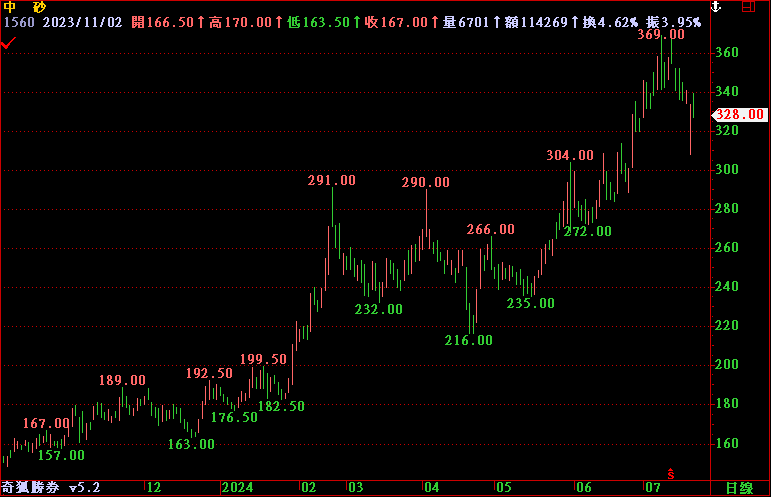Click the 163.00 low label

click(191, 444)
